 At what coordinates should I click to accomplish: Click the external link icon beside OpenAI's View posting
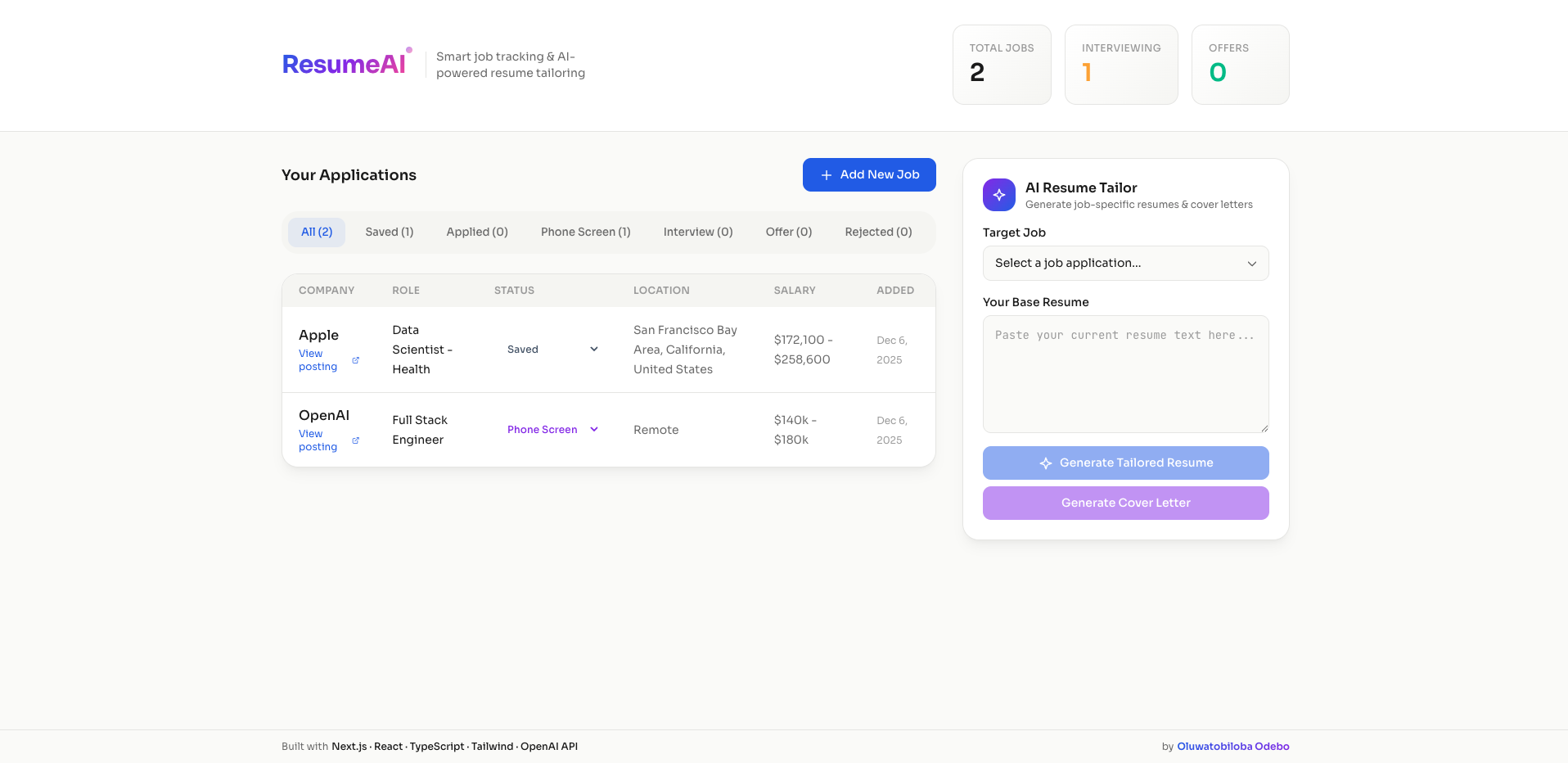[355, 440]
